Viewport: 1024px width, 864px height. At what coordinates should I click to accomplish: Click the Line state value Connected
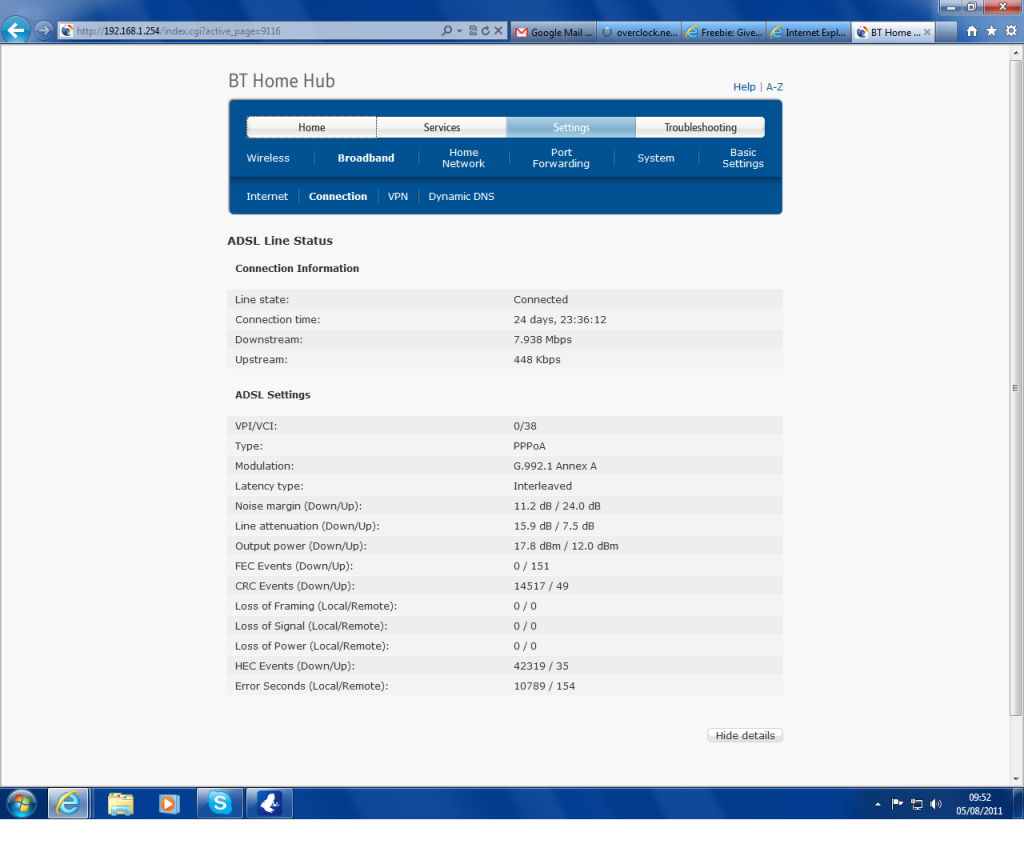coord(540,300)
